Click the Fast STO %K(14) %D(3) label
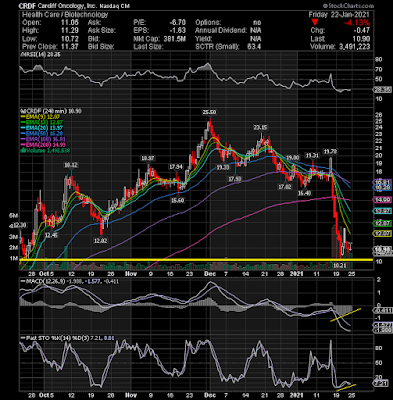The image size is (393, 400). [54, 338]
